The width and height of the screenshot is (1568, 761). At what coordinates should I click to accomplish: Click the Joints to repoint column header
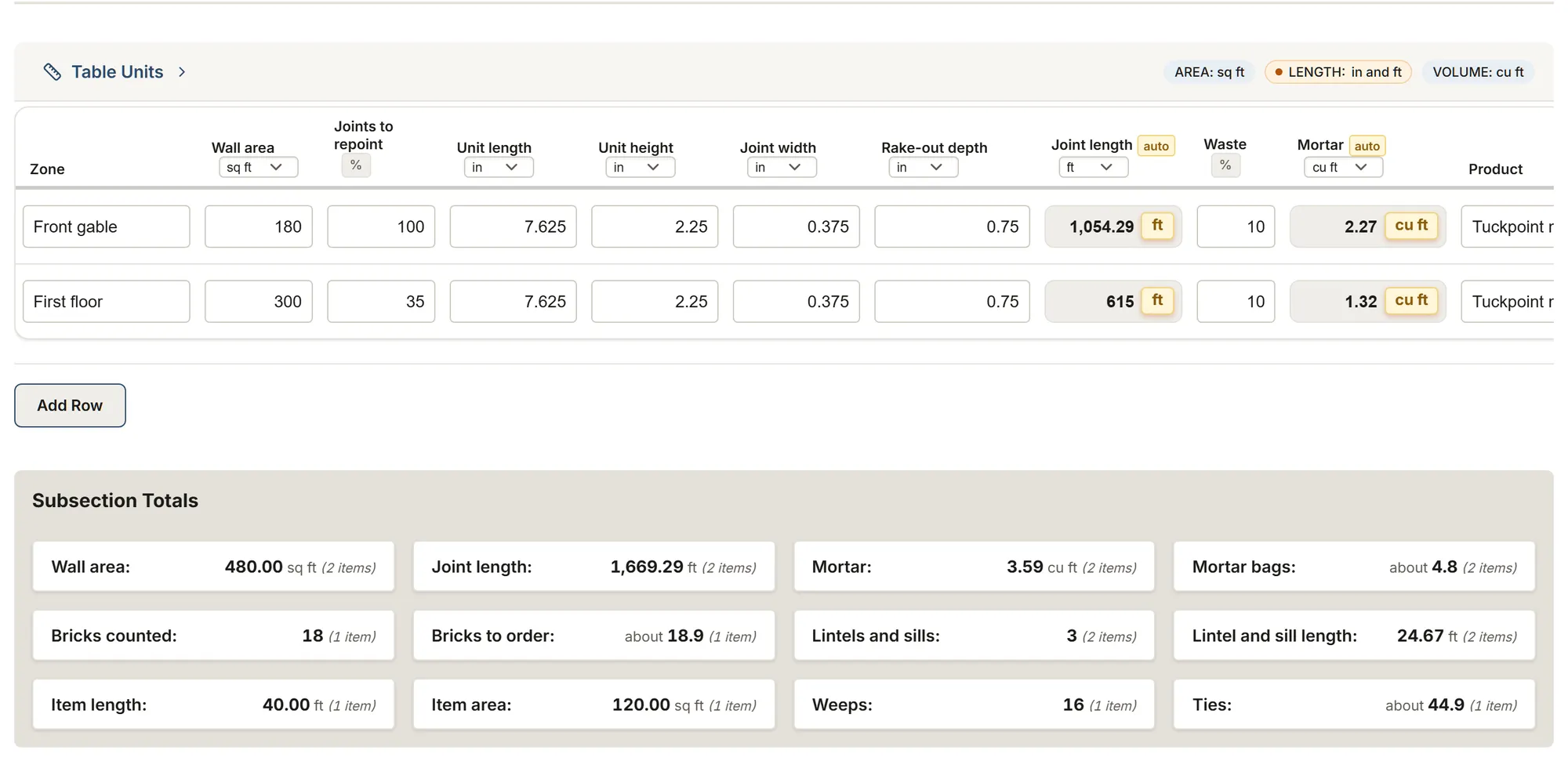(x=364, y=136)
